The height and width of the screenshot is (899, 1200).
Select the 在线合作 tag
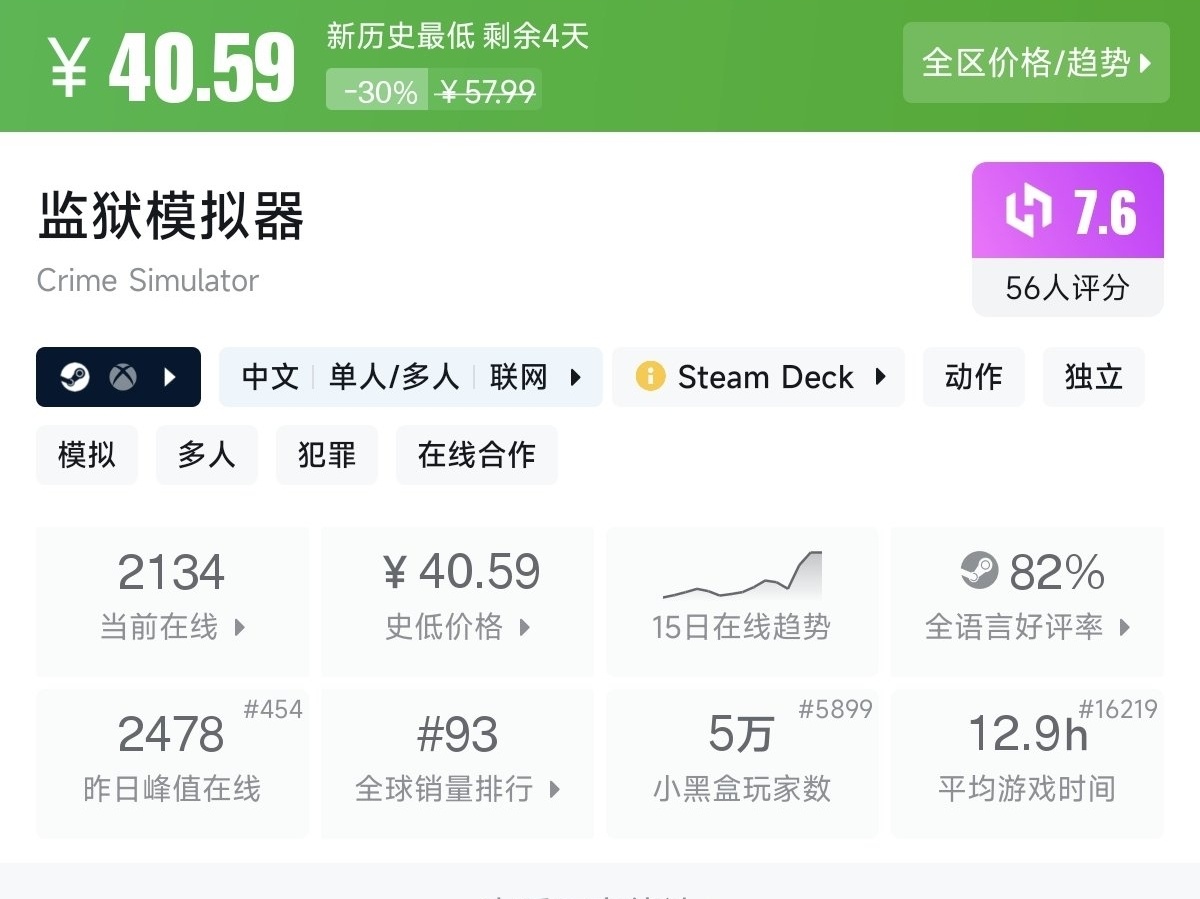pos(476,455)
